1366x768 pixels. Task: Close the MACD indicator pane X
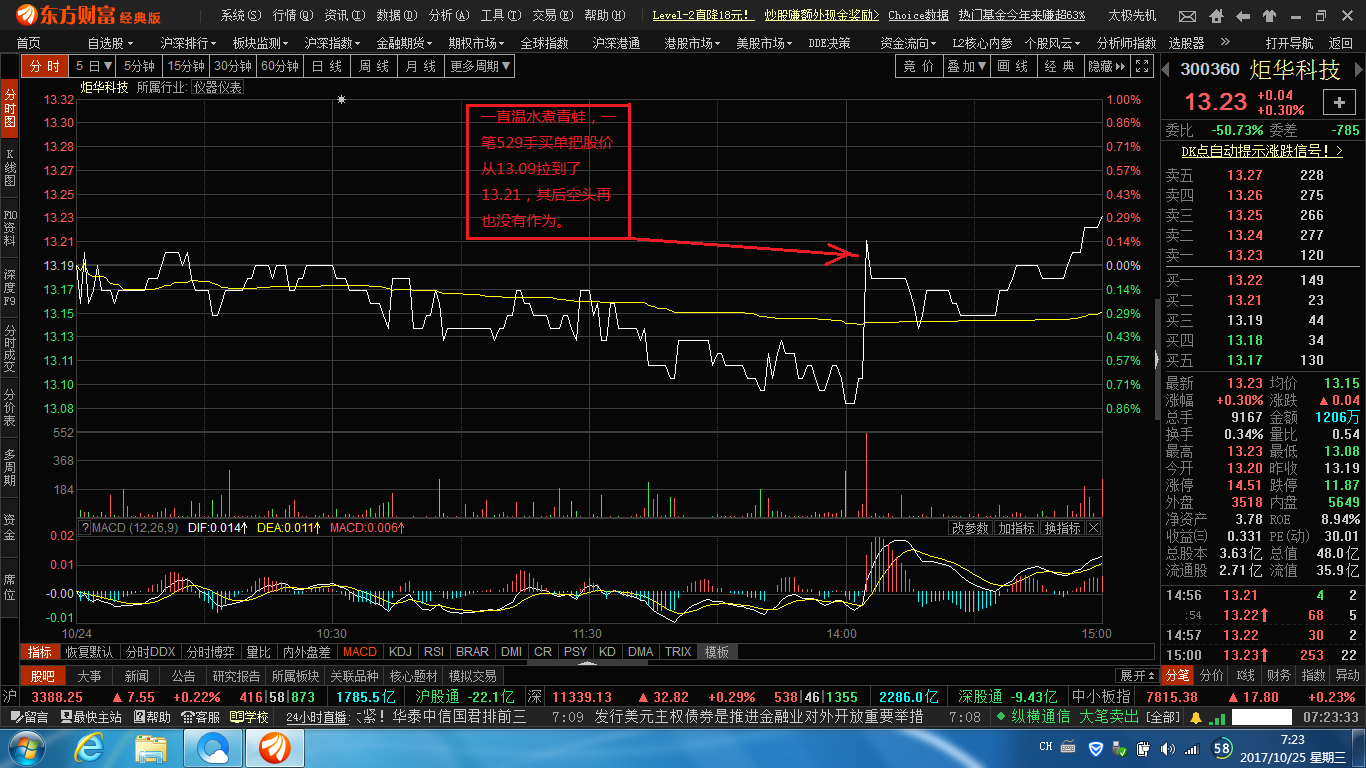[1093, 528]
